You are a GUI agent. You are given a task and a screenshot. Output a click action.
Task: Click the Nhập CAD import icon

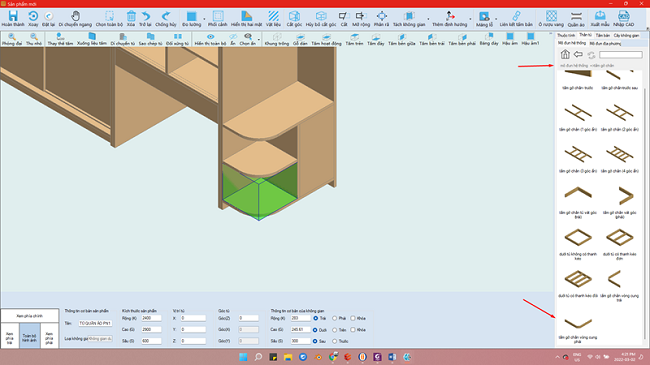[623, 19]
